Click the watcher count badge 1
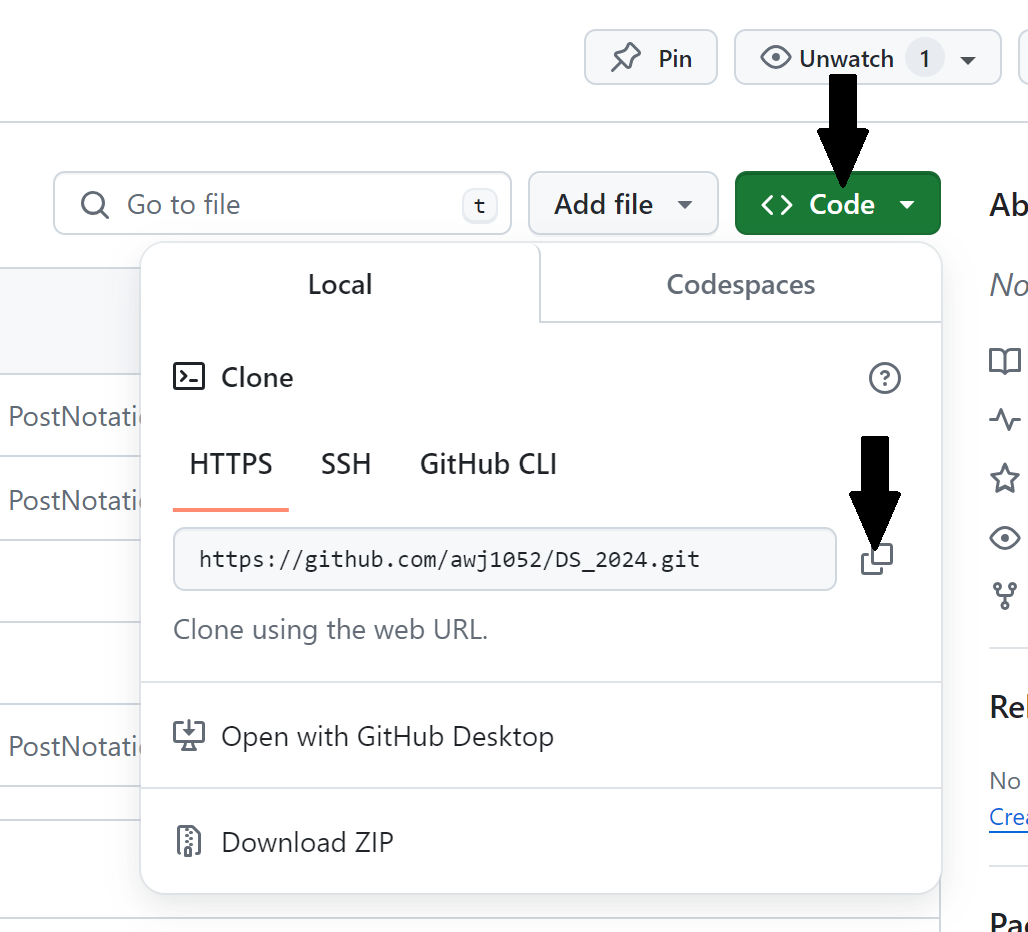The height and width of the screenshot is (932, 1028). pyautogui.click(x=924, y=58)
